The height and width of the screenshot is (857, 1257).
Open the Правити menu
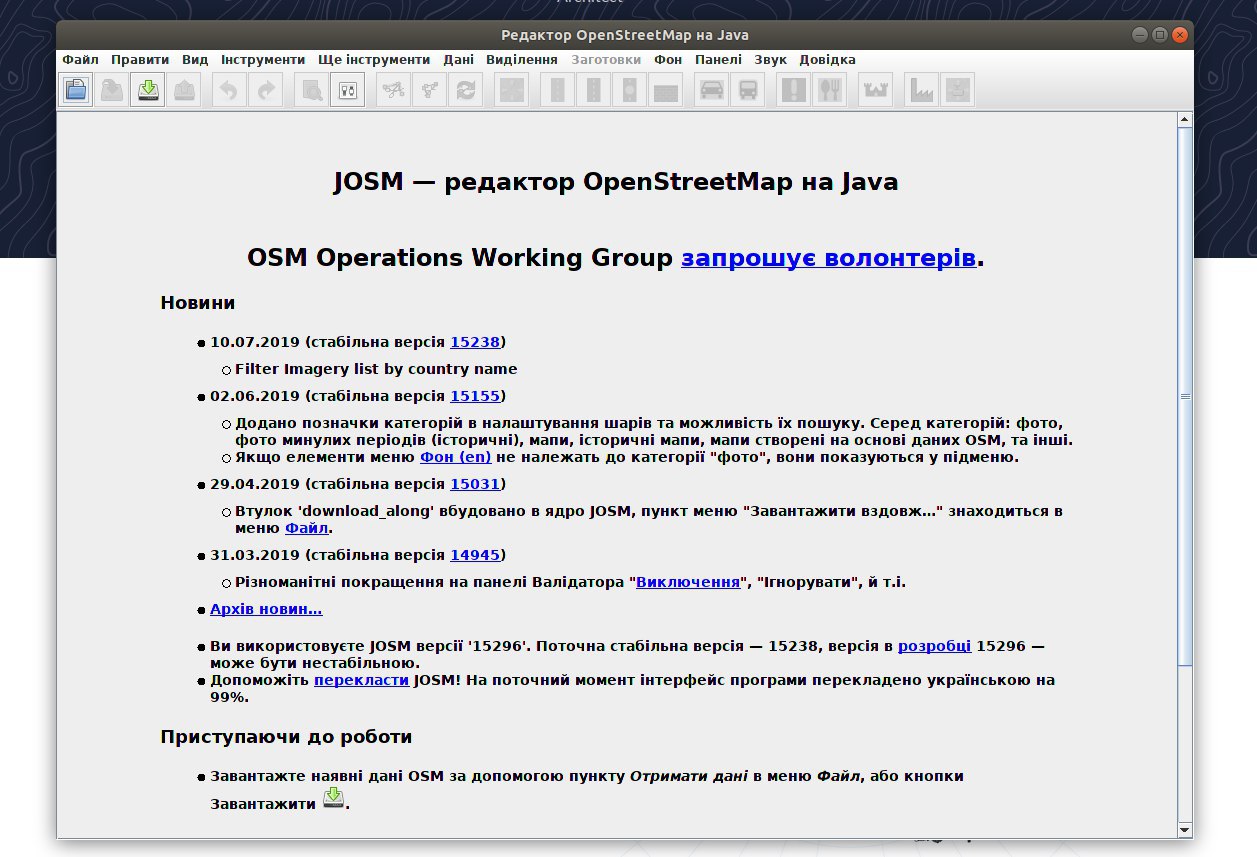point(140,60)
